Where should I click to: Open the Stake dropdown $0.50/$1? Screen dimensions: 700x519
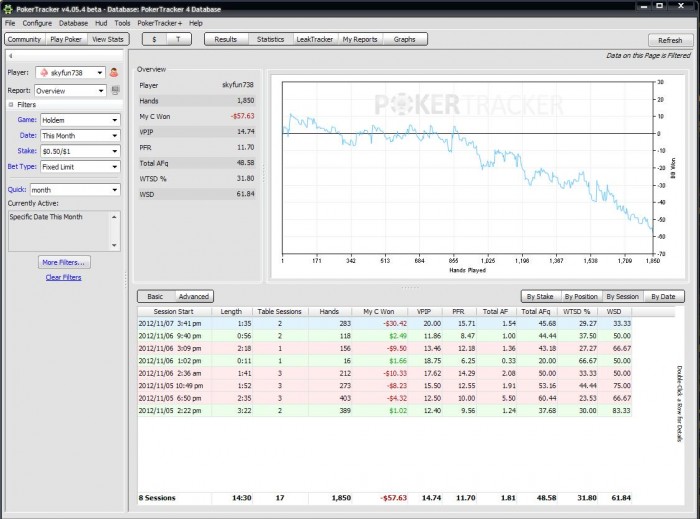point(80,151)
